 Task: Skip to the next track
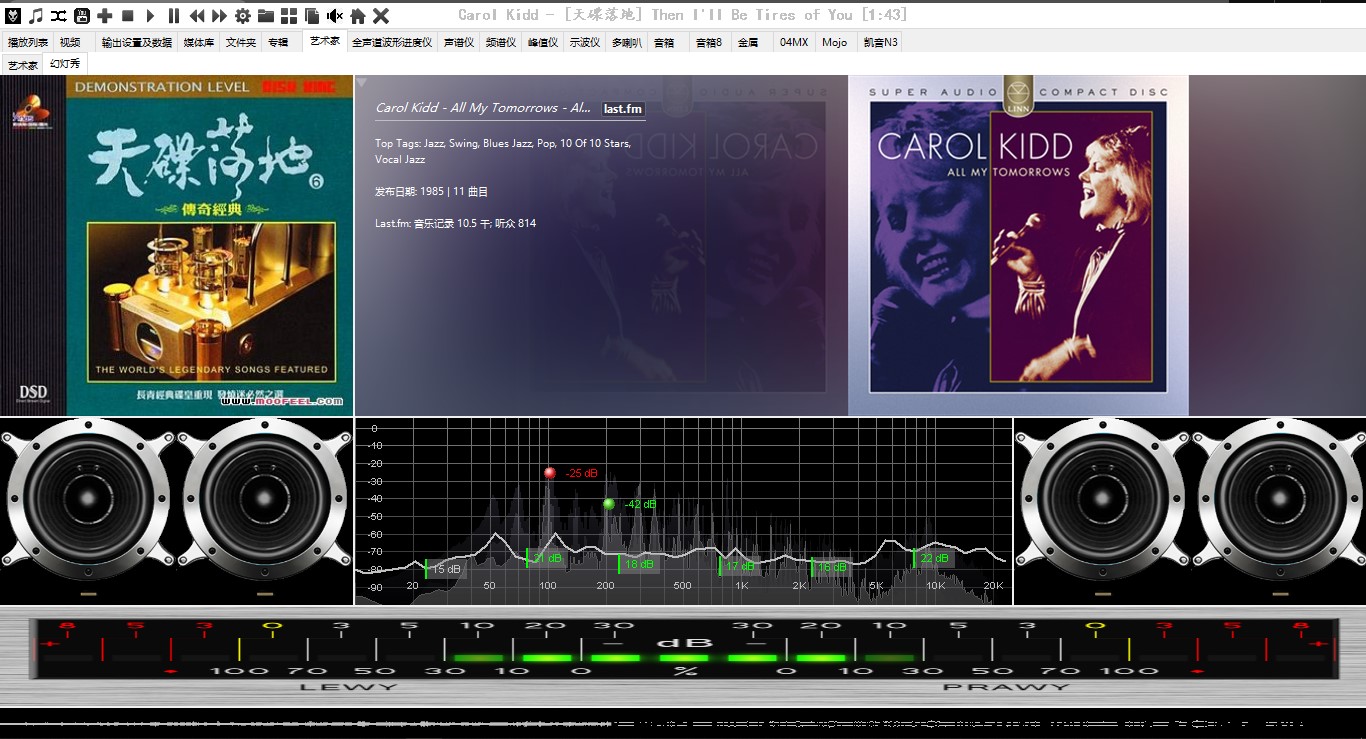(x=219, y=15)
